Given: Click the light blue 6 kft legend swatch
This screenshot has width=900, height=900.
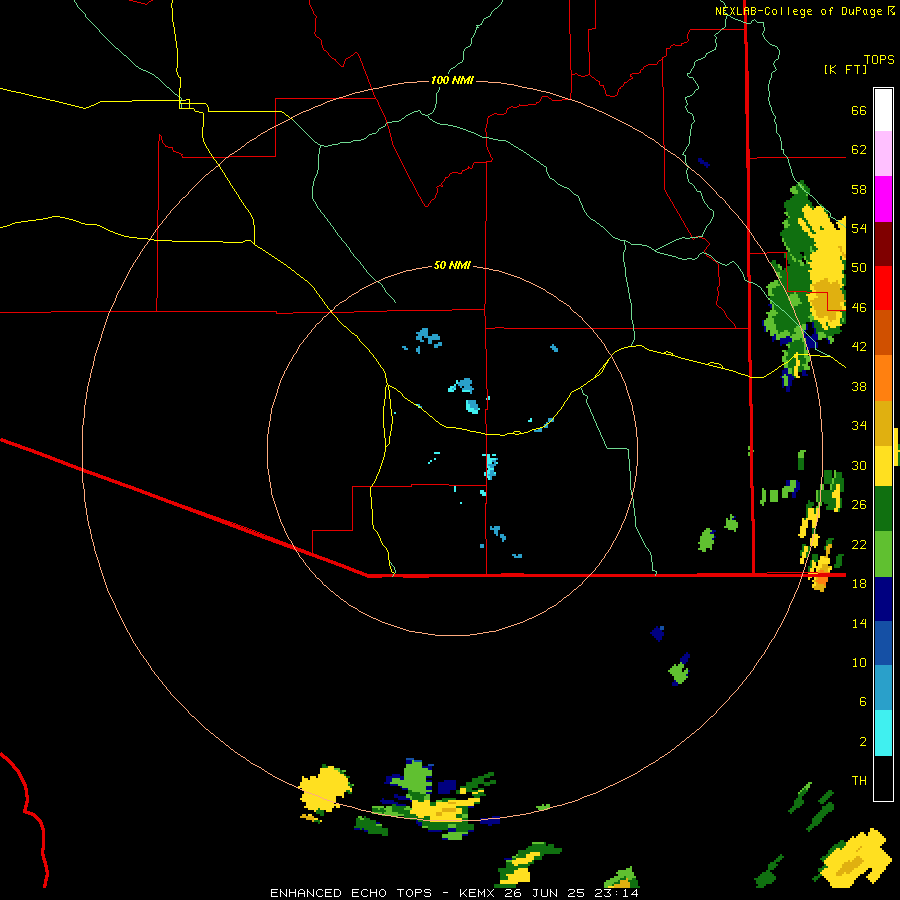Looking at the screenshot, I should [883, 688].
